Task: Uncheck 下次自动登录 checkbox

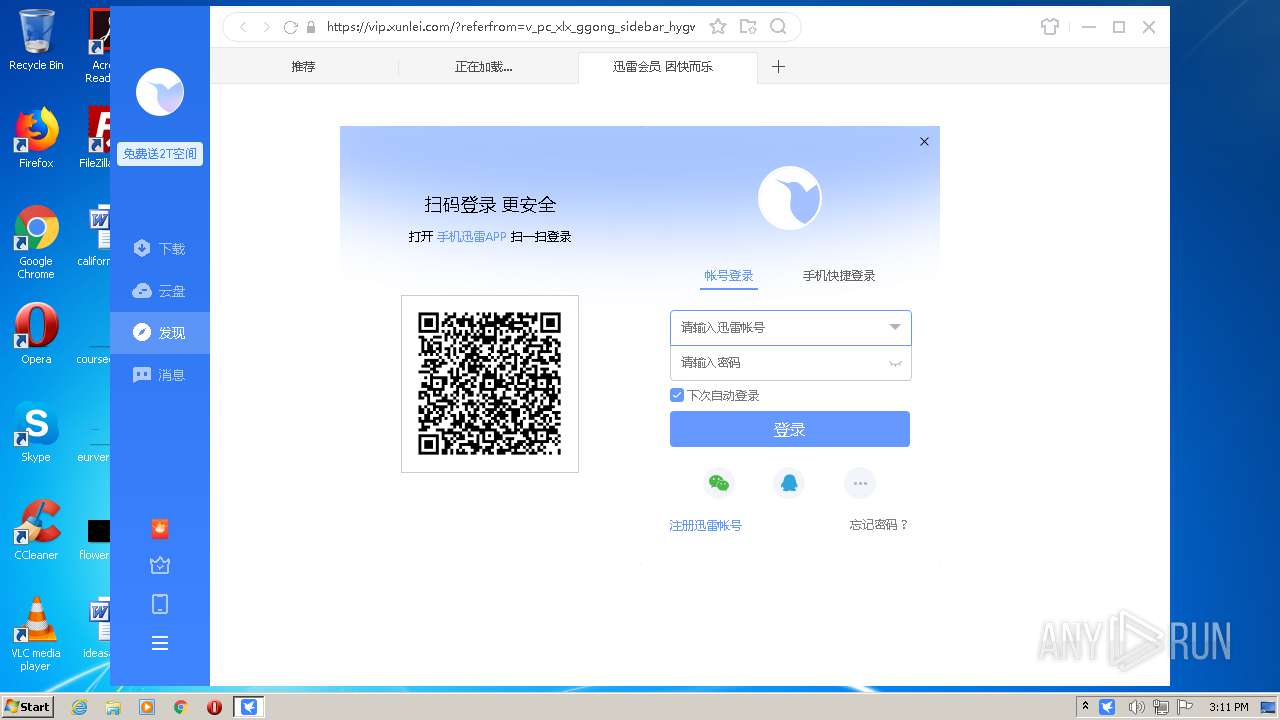Action: 677,396
